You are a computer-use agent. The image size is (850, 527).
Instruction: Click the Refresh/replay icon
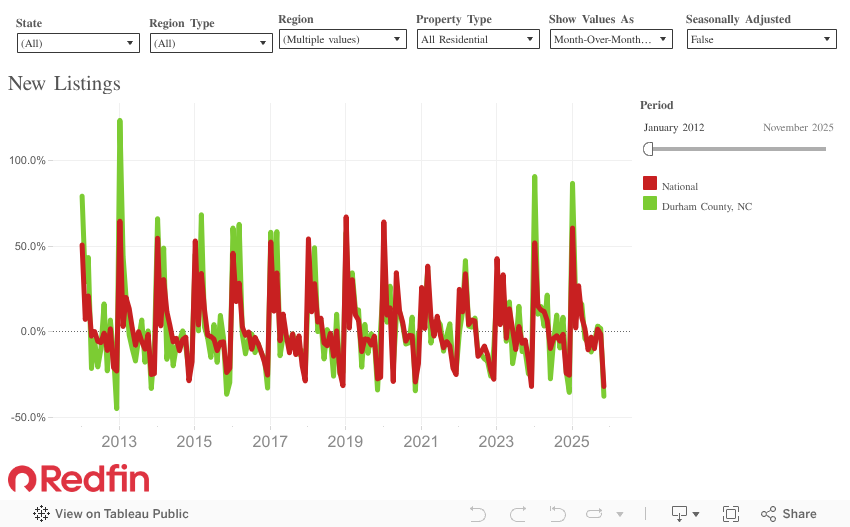click(595, 513)
